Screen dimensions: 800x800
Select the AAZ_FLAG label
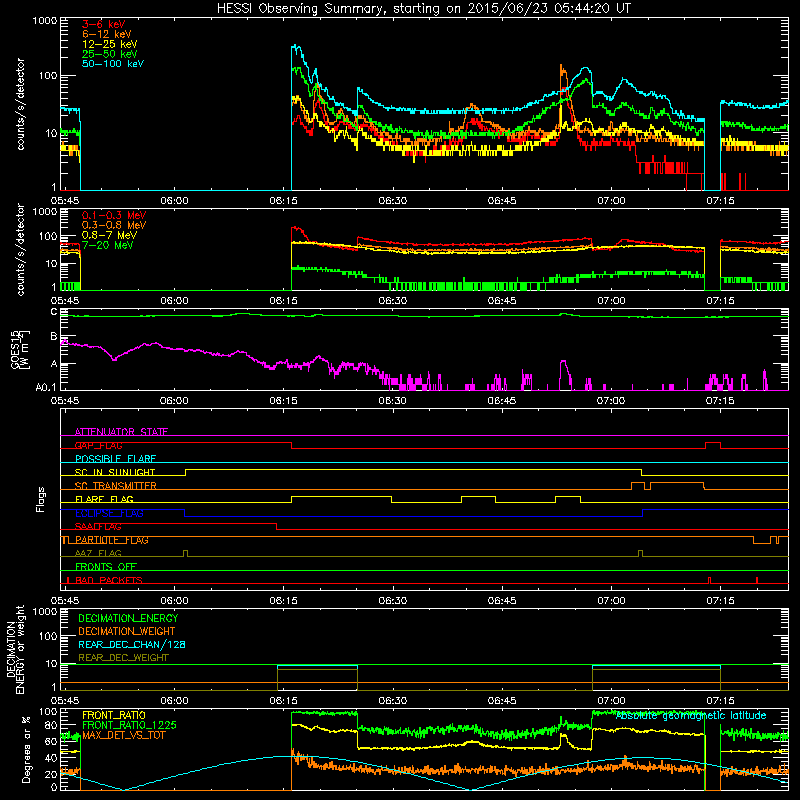(x=98, y=553)
